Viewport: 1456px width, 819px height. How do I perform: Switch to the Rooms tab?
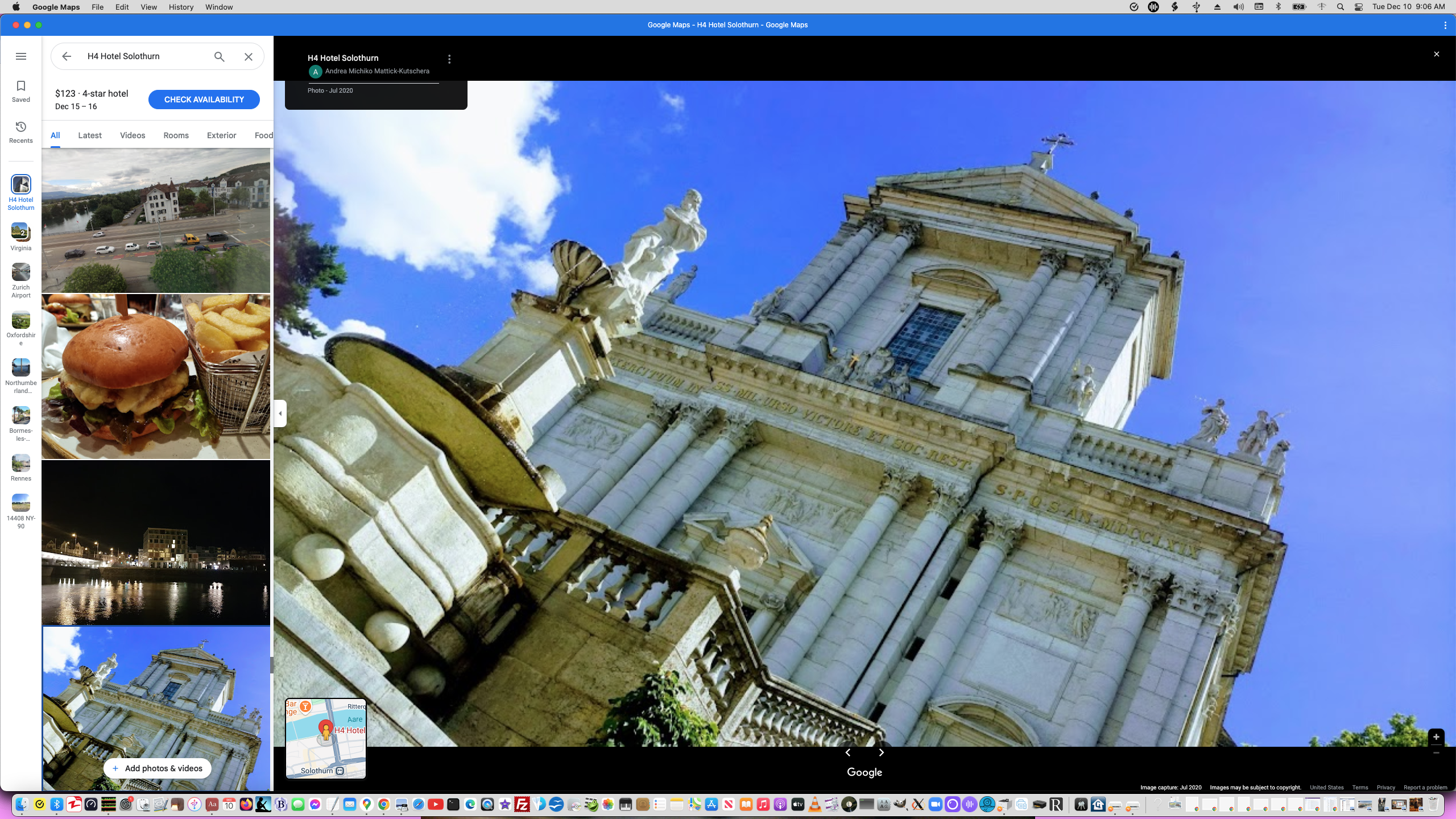click(x=175, y=135)
